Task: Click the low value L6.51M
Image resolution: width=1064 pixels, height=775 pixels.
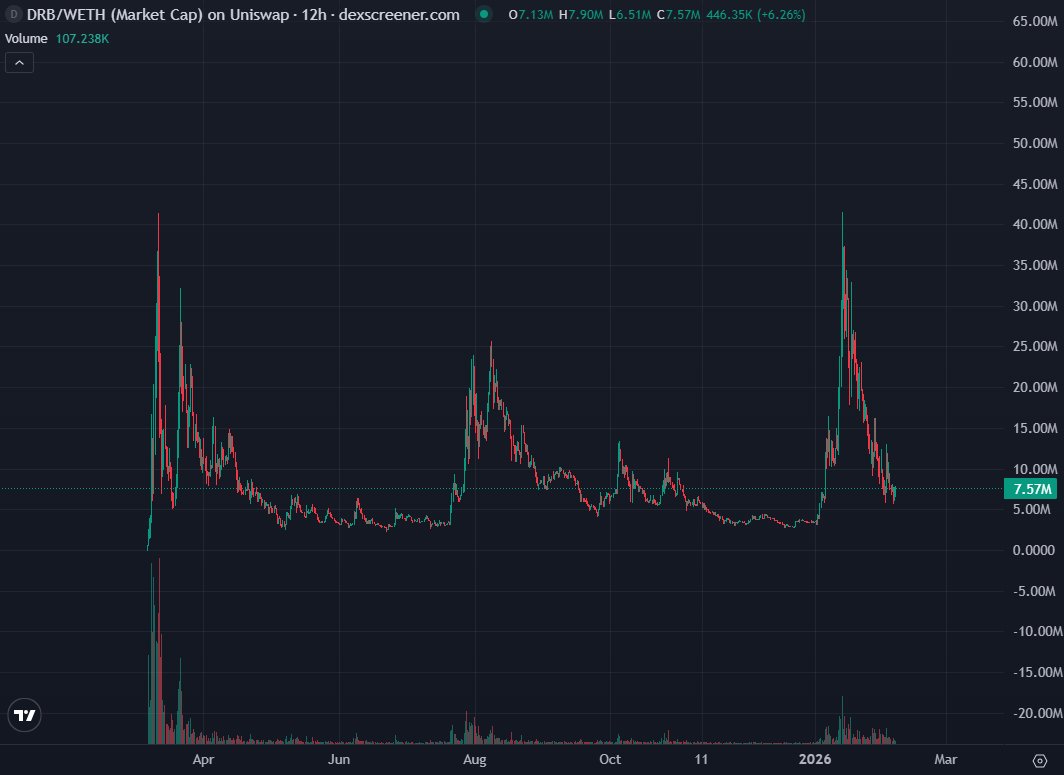Action: (630, 14)
